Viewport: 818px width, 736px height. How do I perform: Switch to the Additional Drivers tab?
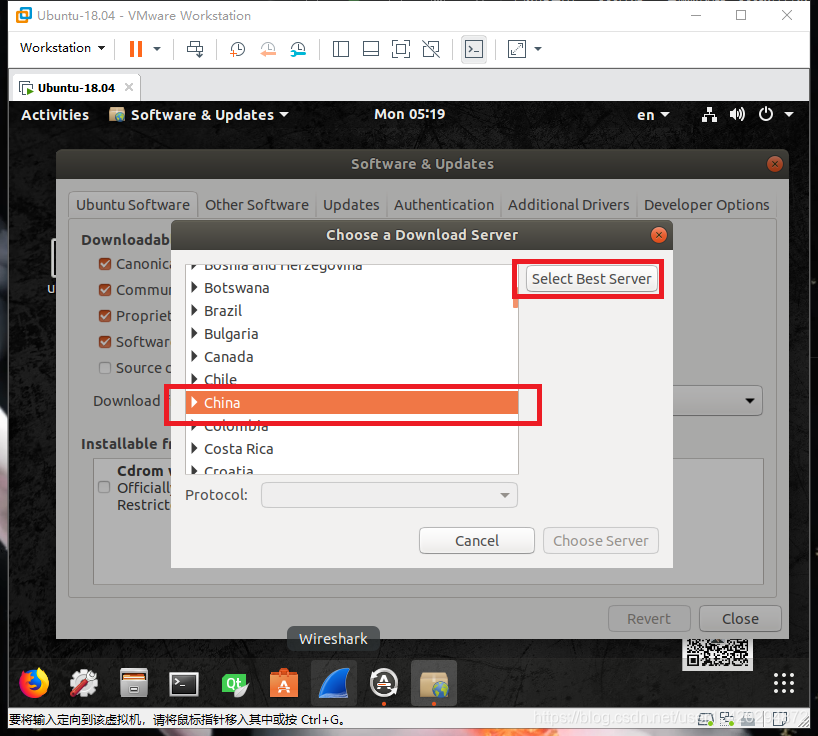click(x=569, y=204)
